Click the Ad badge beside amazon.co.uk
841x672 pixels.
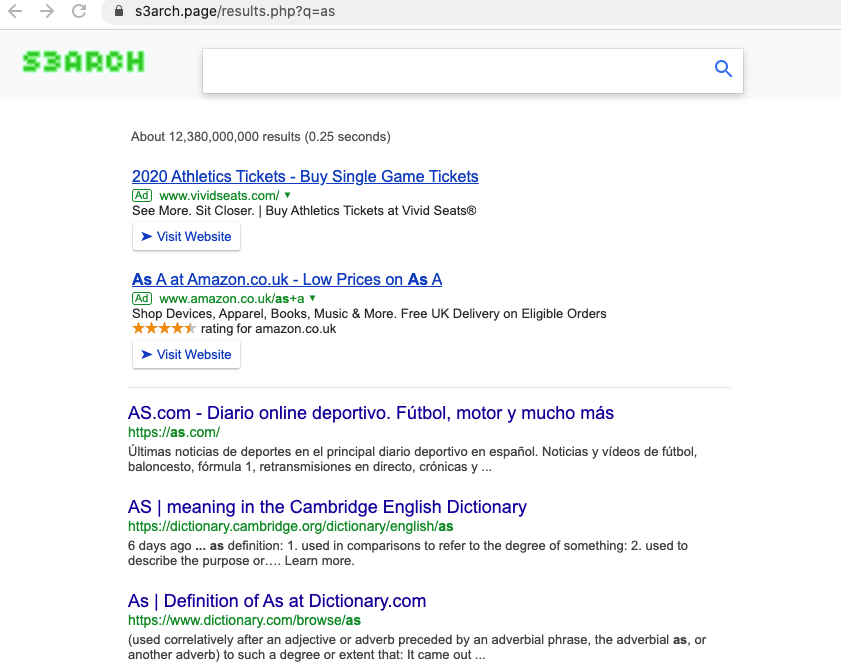(142, 298)
